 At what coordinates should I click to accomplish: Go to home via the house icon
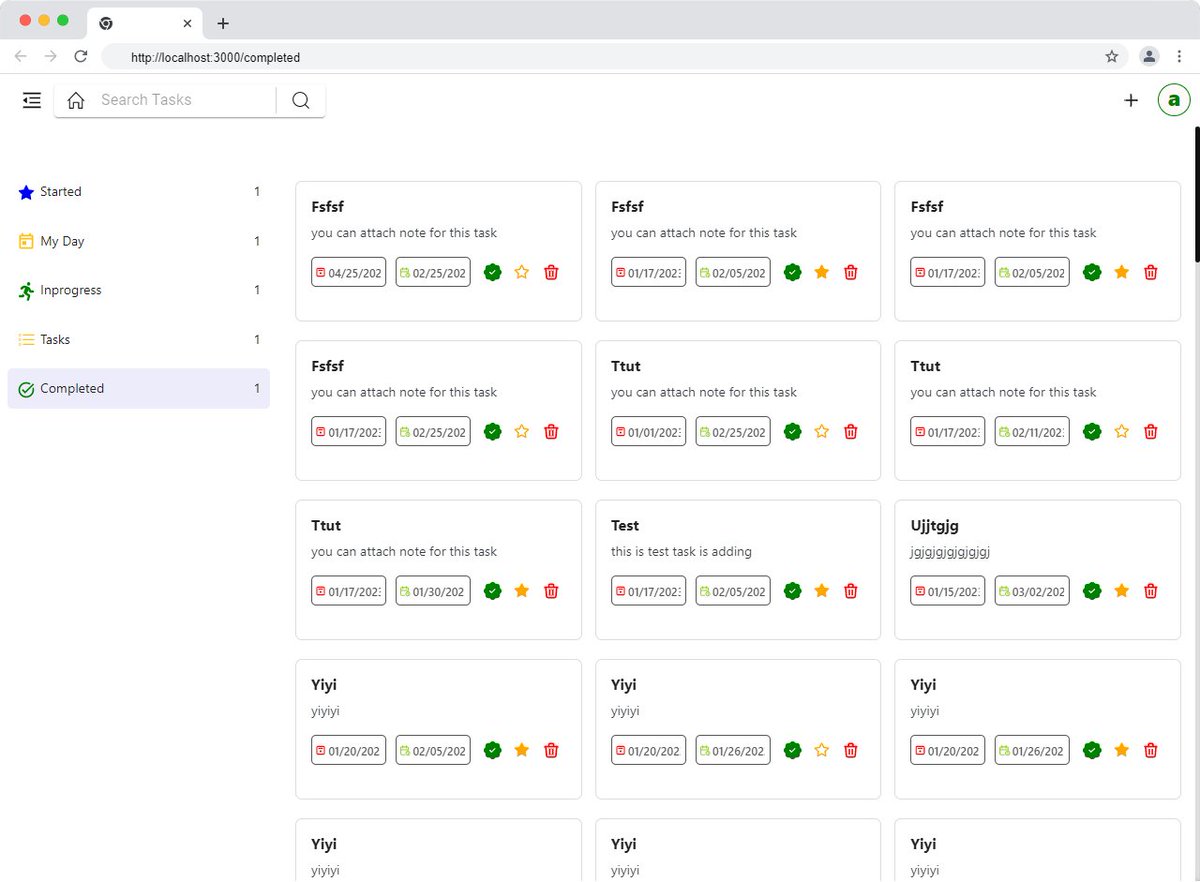(x=76, y=100)
